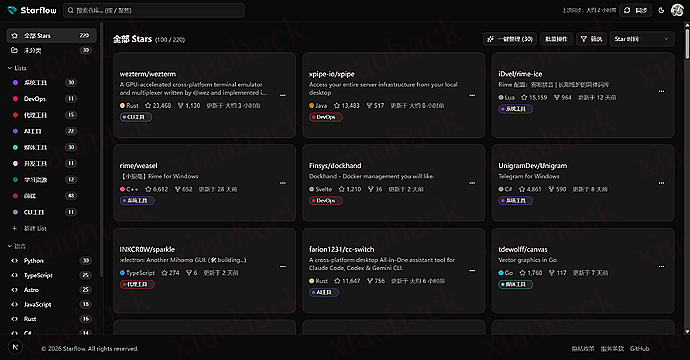Click AI工具 tag on cc-switch card
Screen dimensions: 690x360
pyautogui.click(x=324, y=292)
